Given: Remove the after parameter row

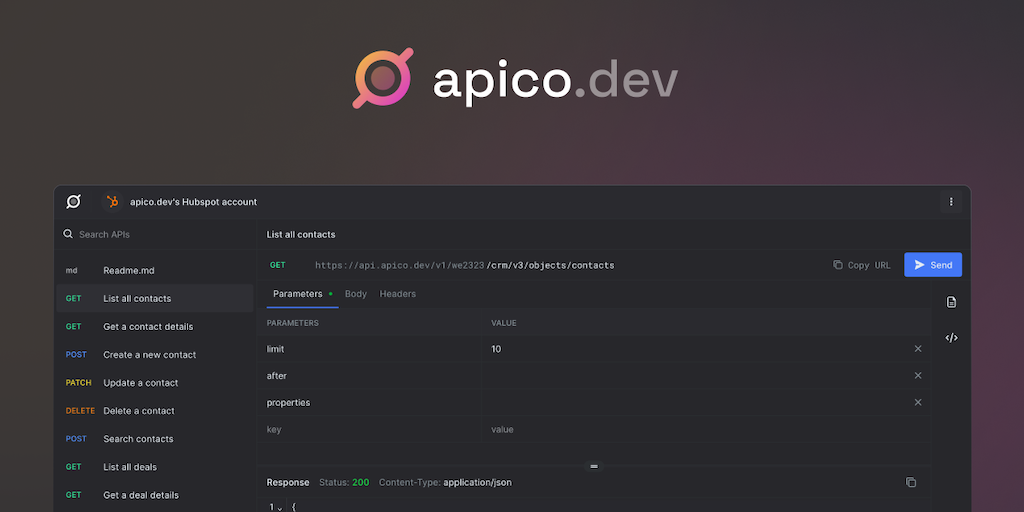Looking at the screenshot, I should [918, 376].
